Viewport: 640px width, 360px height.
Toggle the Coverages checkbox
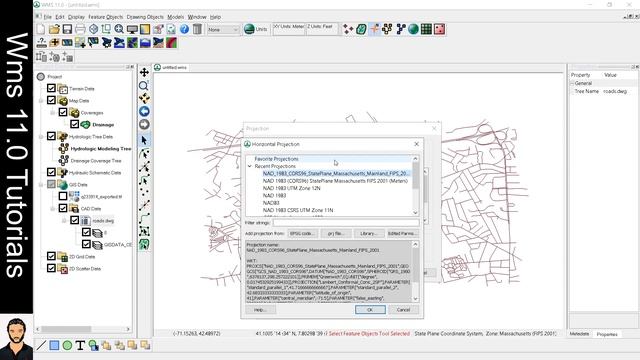(x=63, y=112)
